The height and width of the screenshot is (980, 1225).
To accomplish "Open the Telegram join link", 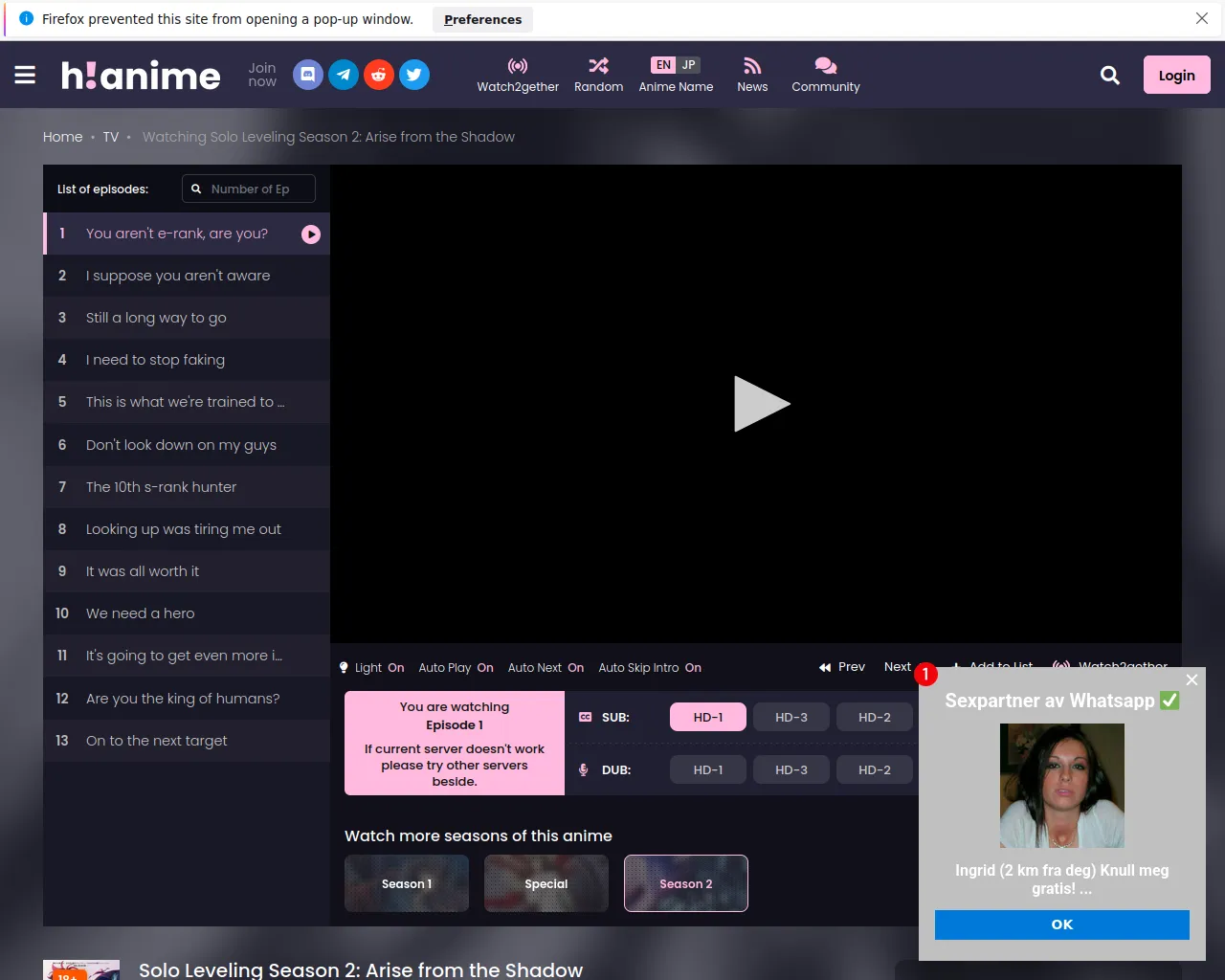I will click(x=344, y=75).
